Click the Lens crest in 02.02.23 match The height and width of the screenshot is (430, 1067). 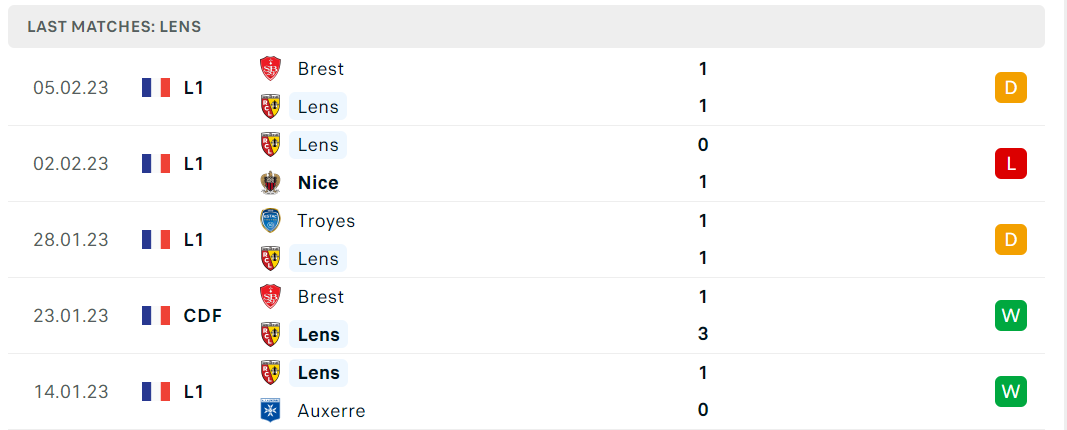point(270,145)
